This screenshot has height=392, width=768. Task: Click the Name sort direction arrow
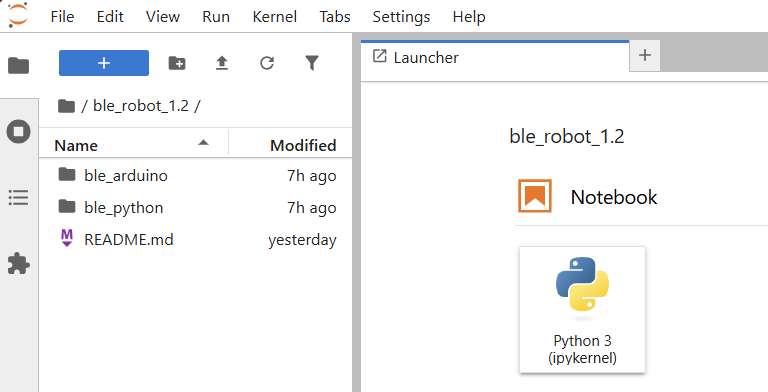point(203,143)
